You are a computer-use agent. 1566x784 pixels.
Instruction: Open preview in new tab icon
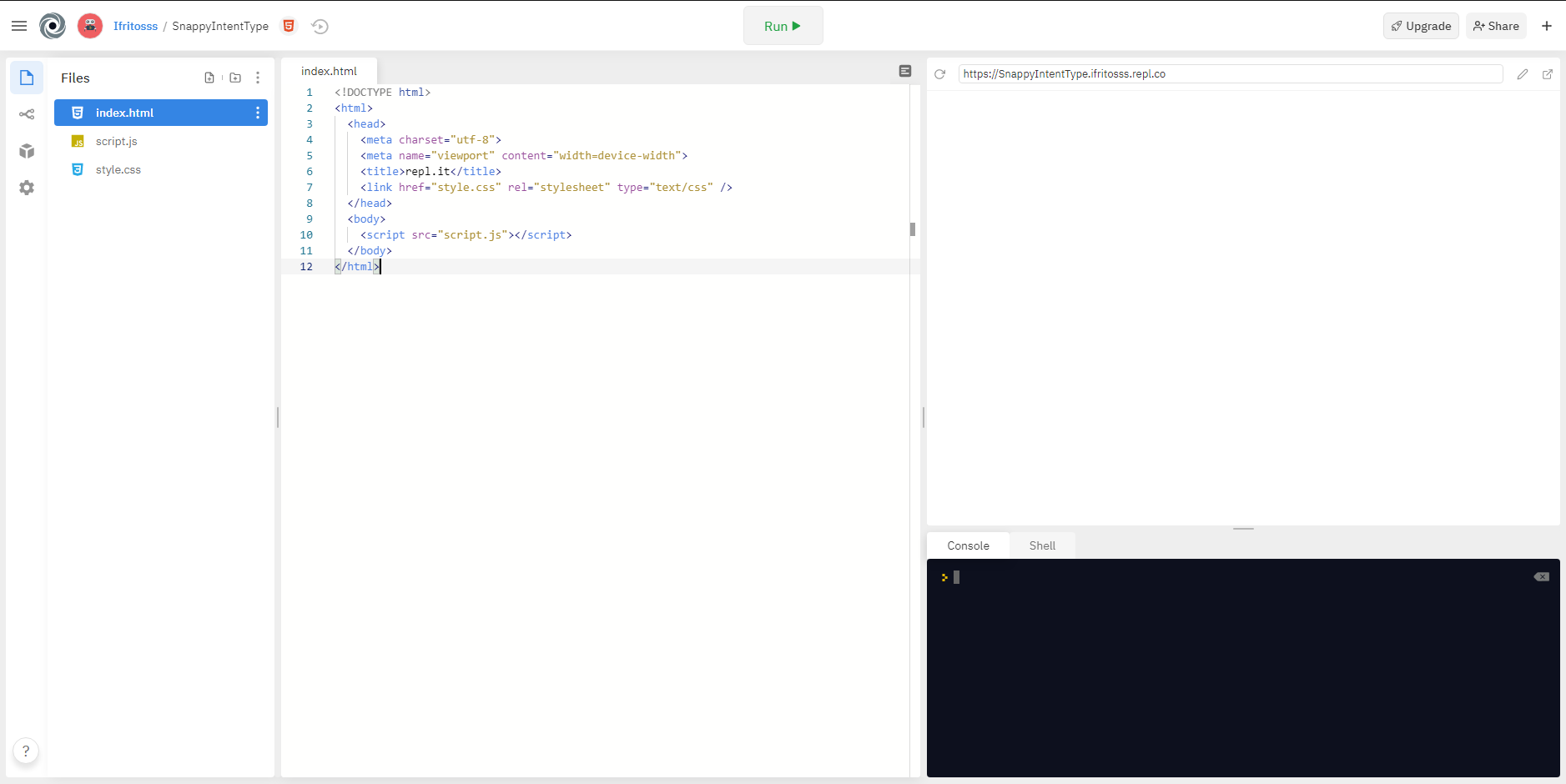pyautogui.click(x=1548, y=74)
